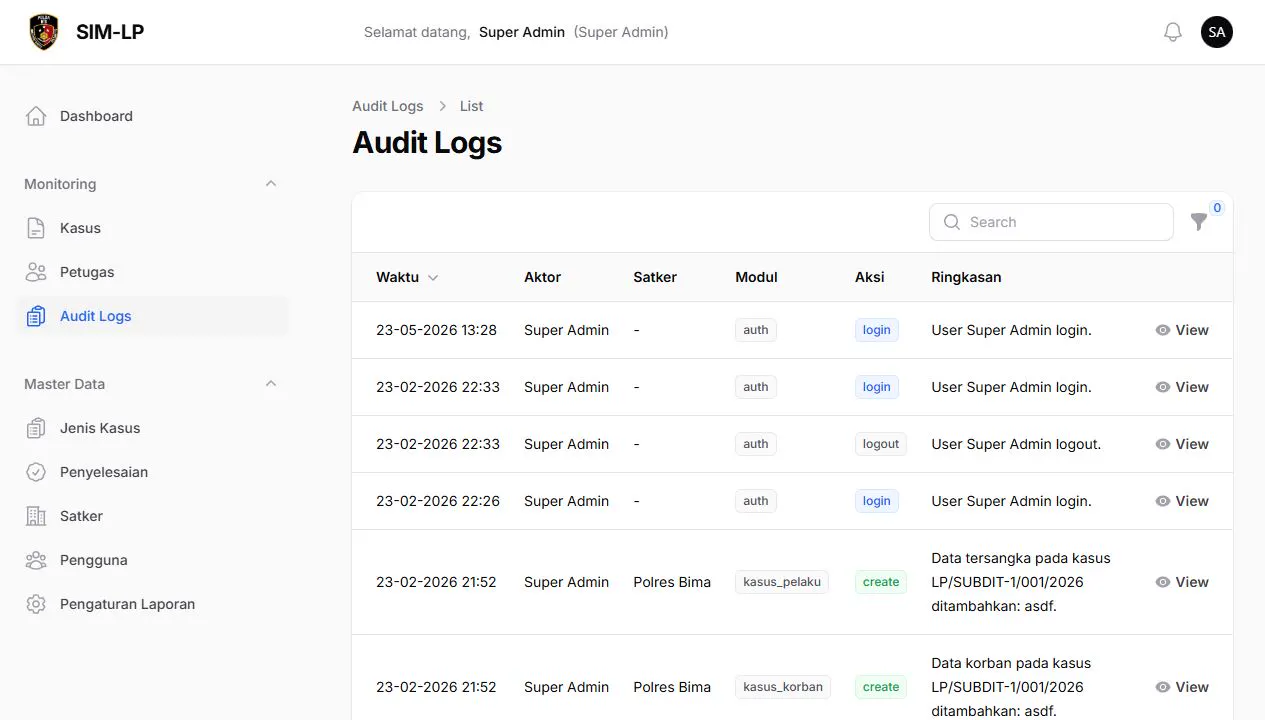Select the Satker building icon

tap(36, 516)
